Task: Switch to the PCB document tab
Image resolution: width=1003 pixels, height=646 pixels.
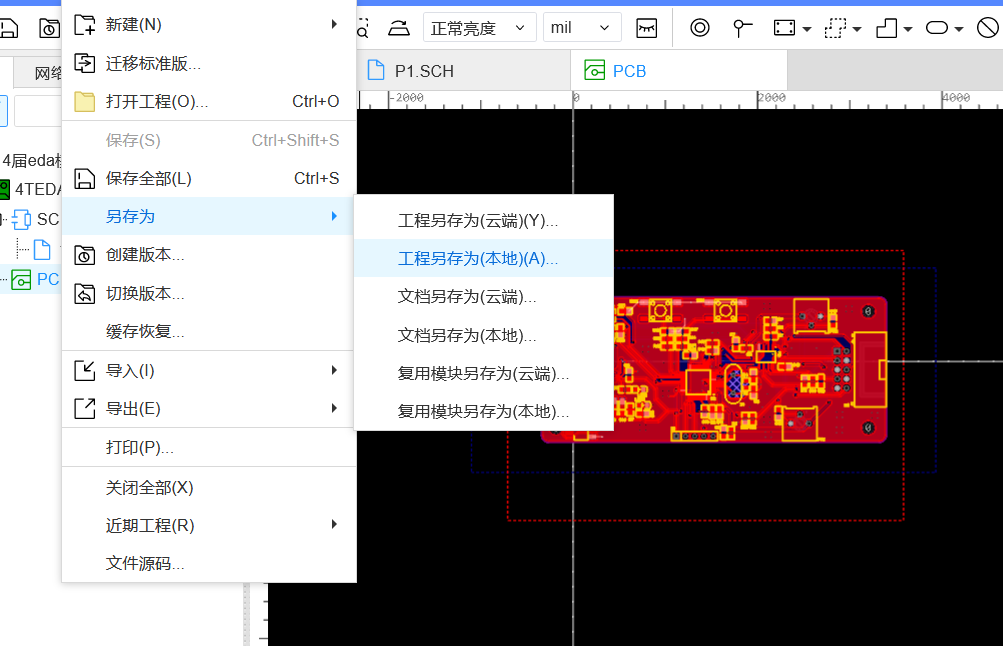Action: [x=628, y=71]
